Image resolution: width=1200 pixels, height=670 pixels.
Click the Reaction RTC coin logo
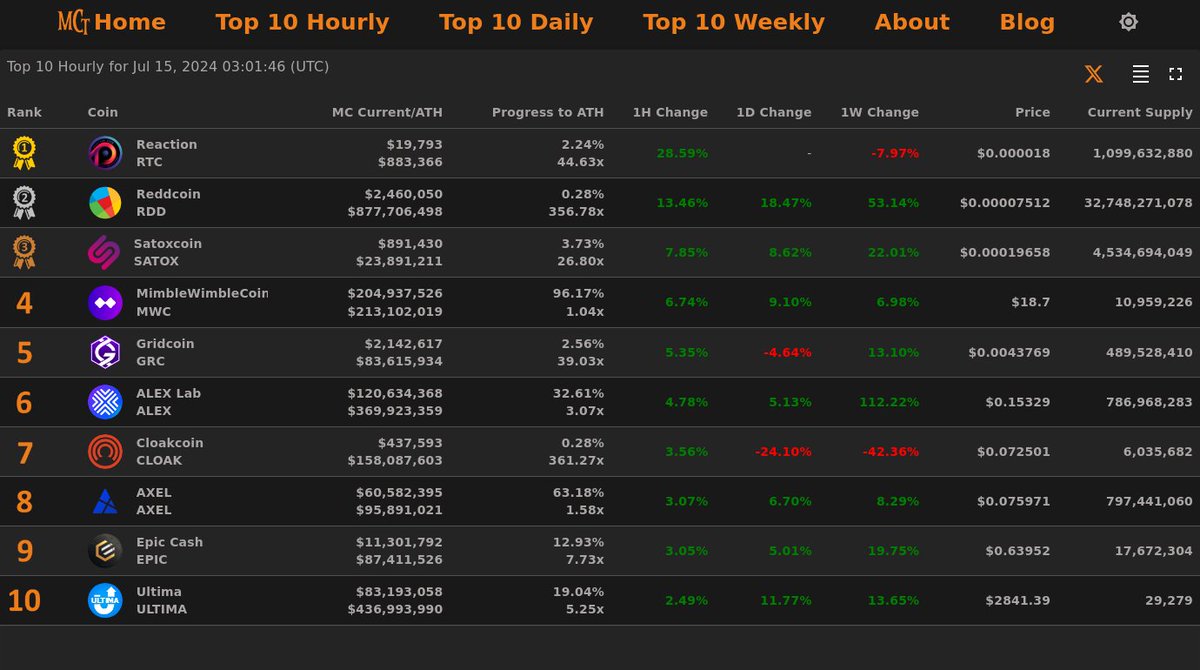(x=105, y=153)
